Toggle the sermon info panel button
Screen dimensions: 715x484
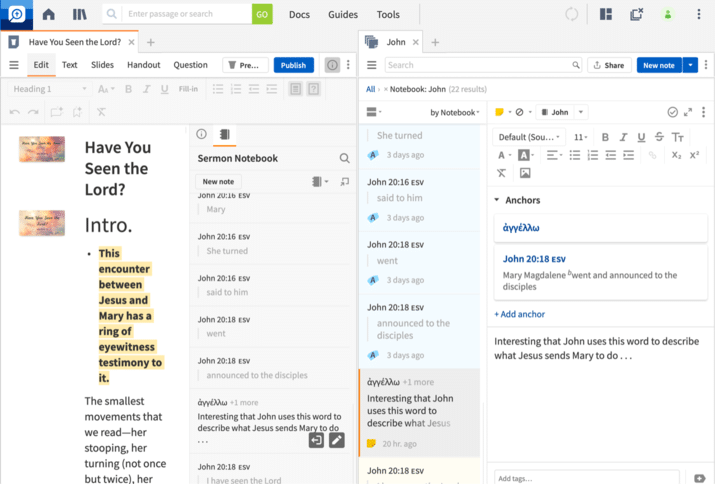332,65
